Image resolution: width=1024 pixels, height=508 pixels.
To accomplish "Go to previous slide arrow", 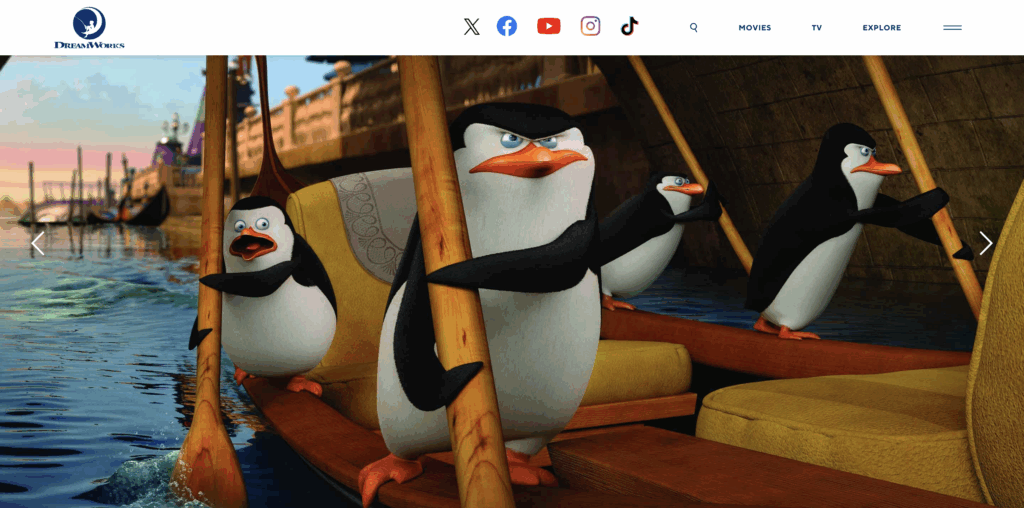I will [x=38, y=243].
